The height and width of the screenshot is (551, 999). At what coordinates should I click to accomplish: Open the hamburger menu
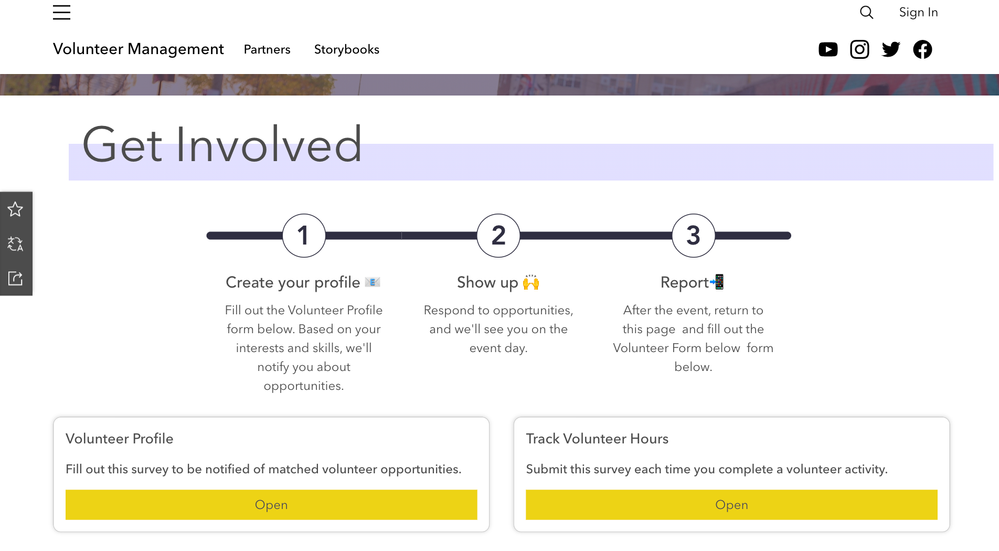pyautogui.click(x=62, y=13)
